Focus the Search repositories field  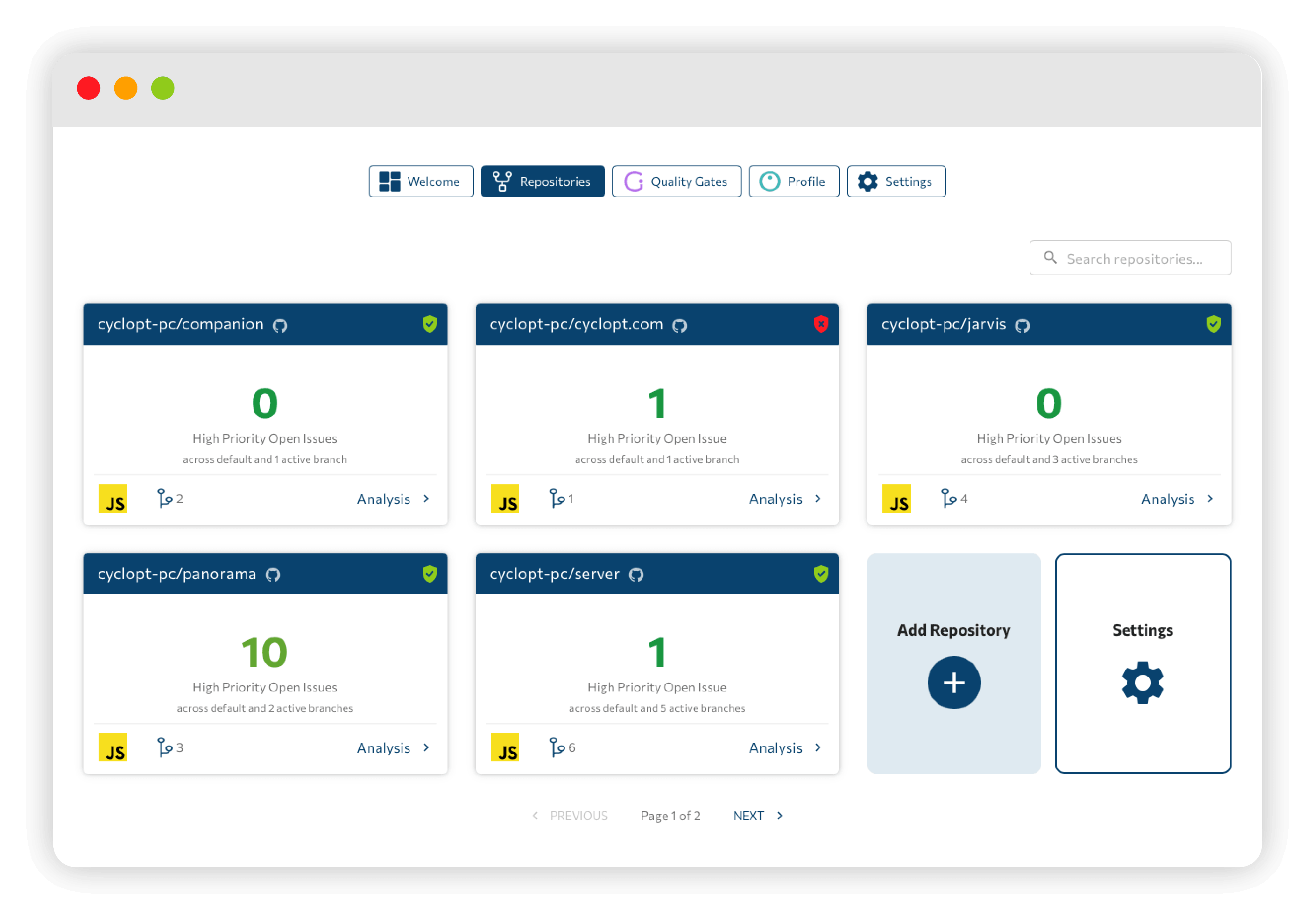click(x=1130, y=258)
